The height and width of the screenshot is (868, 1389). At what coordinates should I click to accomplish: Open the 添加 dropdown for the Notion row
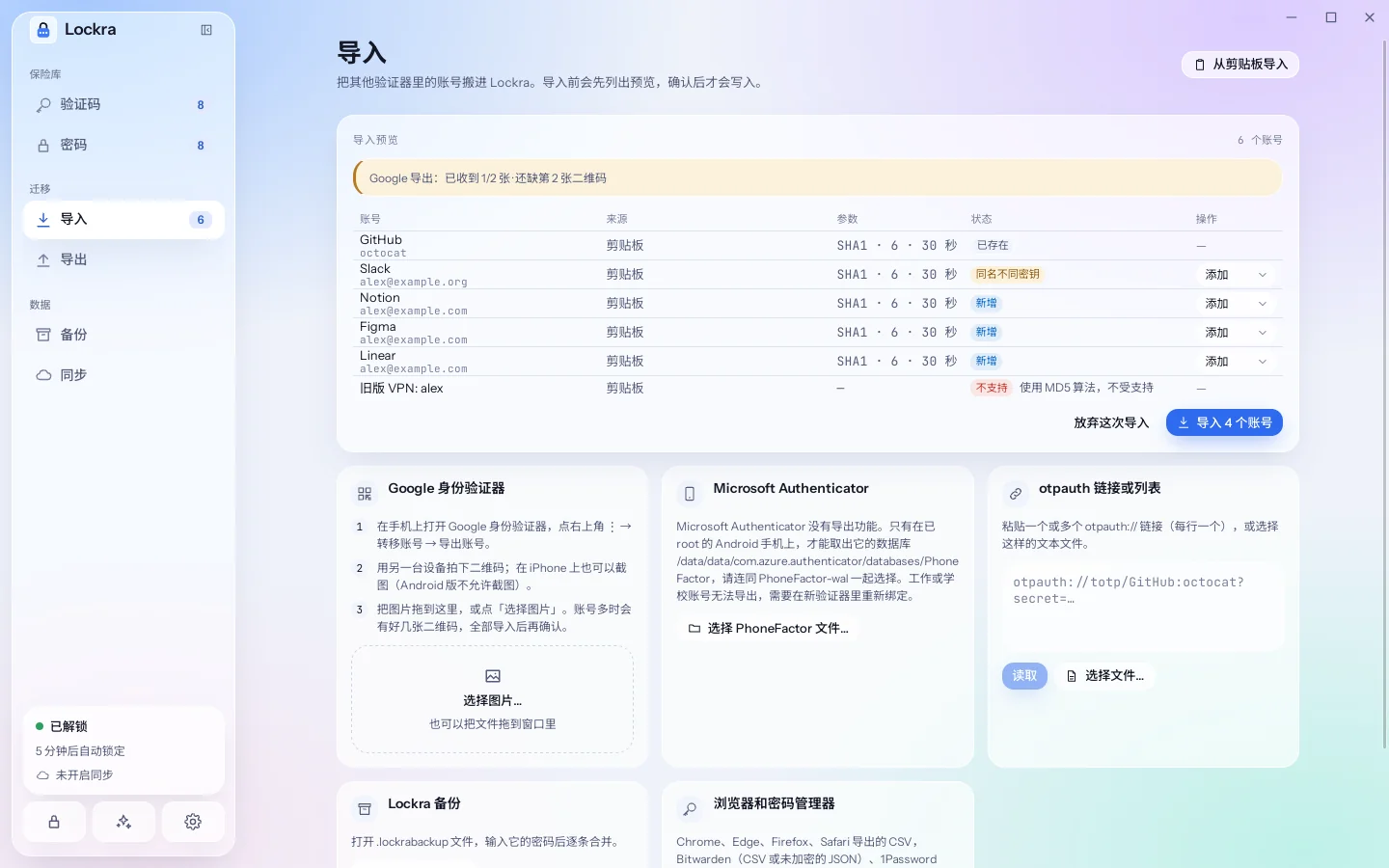1238,304
